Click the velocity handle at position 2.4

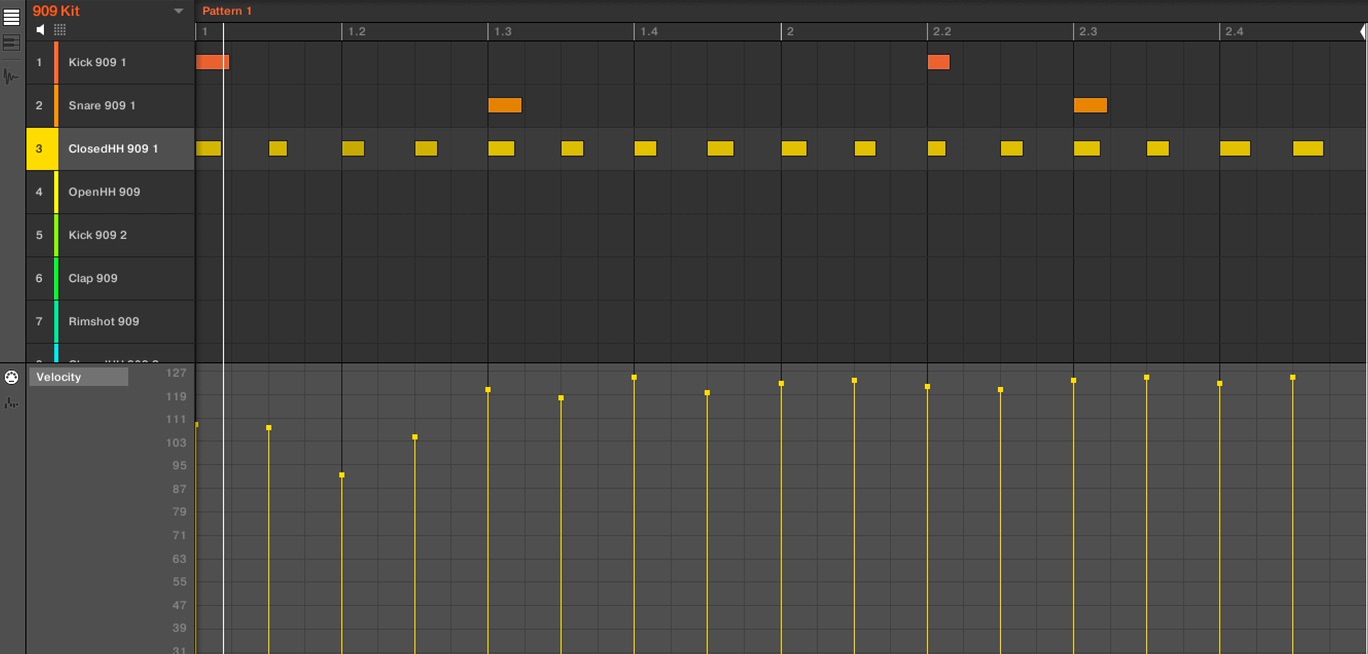pos(1219,384)
